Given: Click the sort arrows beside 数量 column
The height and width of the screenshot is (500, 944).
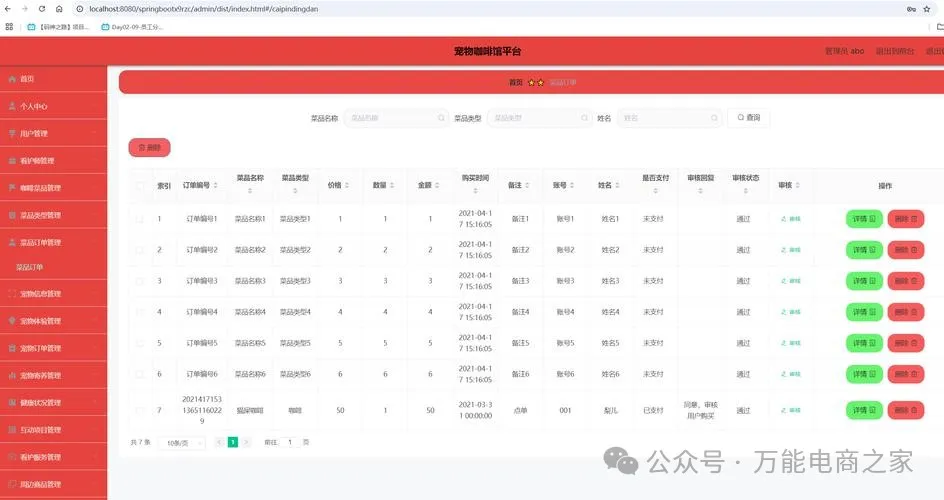Looking at the screenshot, I should (392, 185).
